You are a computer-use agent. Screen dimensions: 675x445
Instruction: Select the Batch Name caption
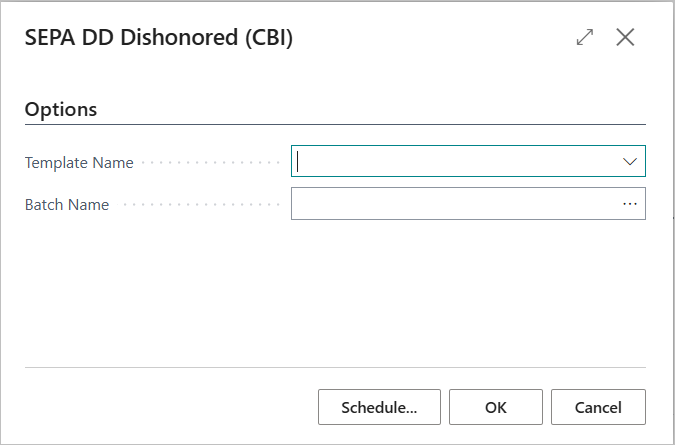(x=67, y=205)
